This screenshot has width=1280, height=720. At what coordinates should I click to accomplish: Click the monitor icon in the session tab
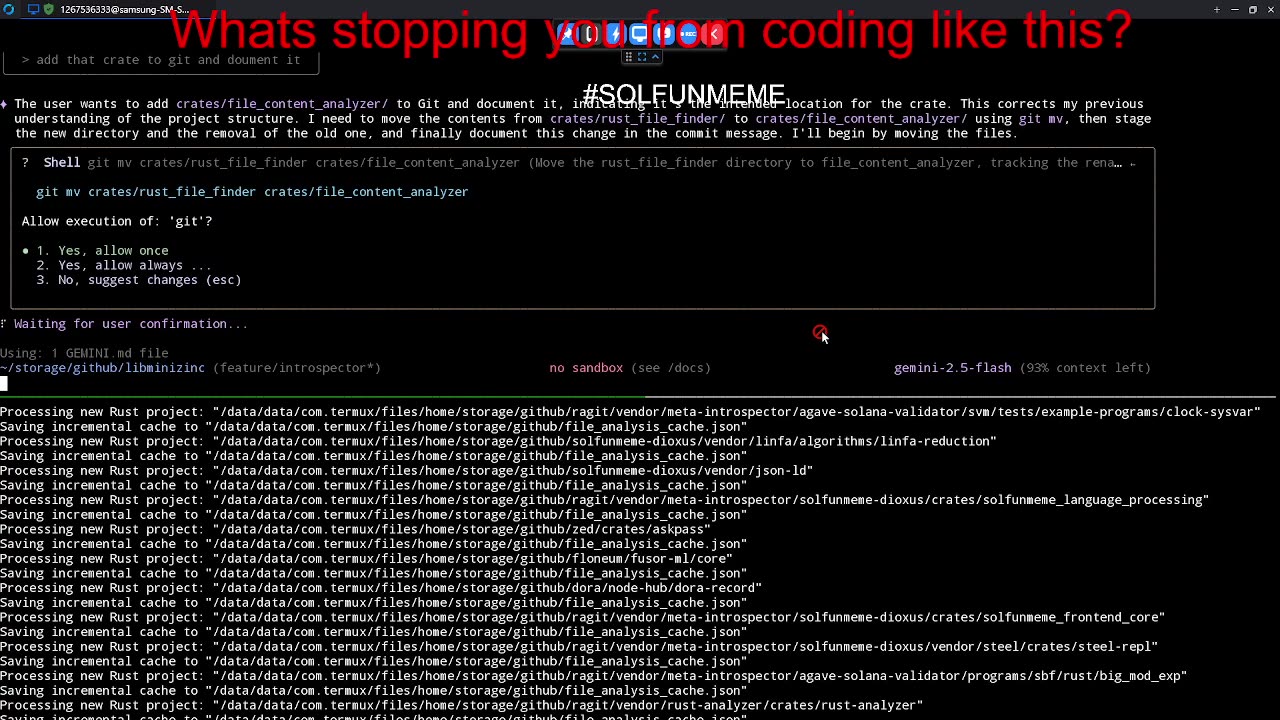tap(34, 9)
